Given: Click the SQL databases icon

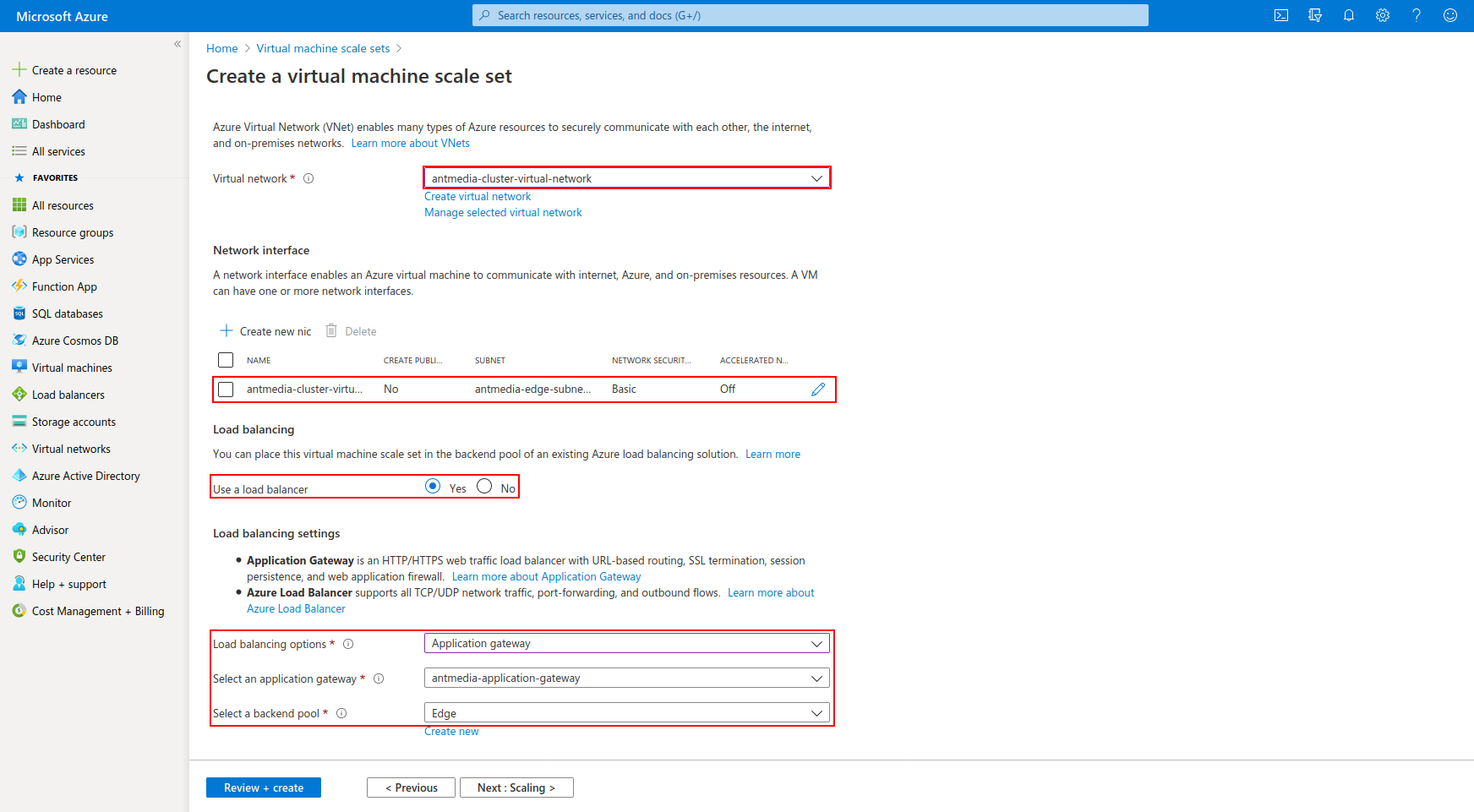Looking at the screenshot, I should coord(19,313).
